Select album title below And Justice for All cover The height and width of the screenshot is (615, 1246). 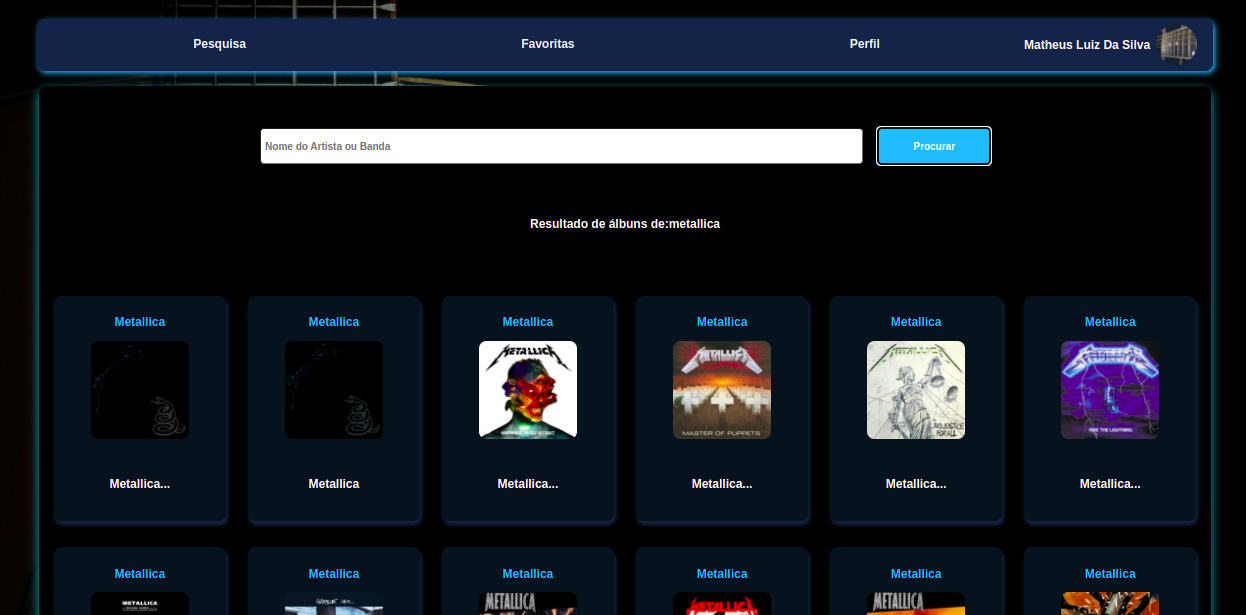(x=916, y=484)
